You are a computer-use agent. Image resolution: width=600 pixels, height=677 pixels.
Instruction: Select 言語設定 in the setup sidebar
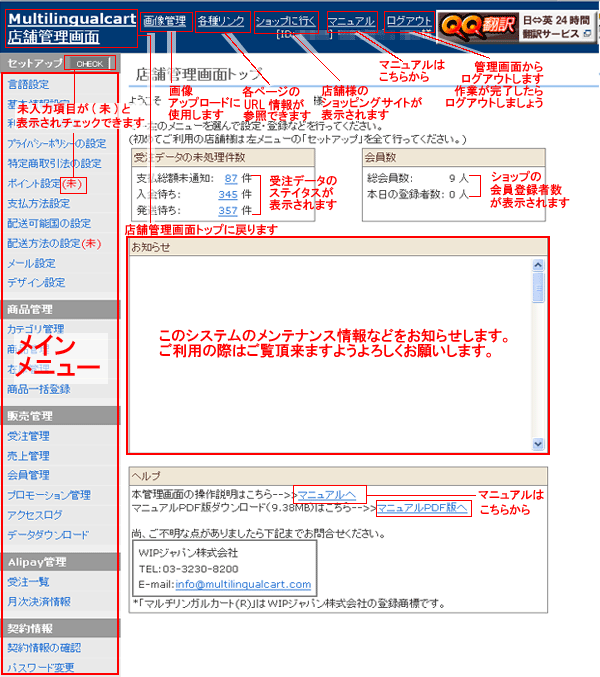(28, 84)
